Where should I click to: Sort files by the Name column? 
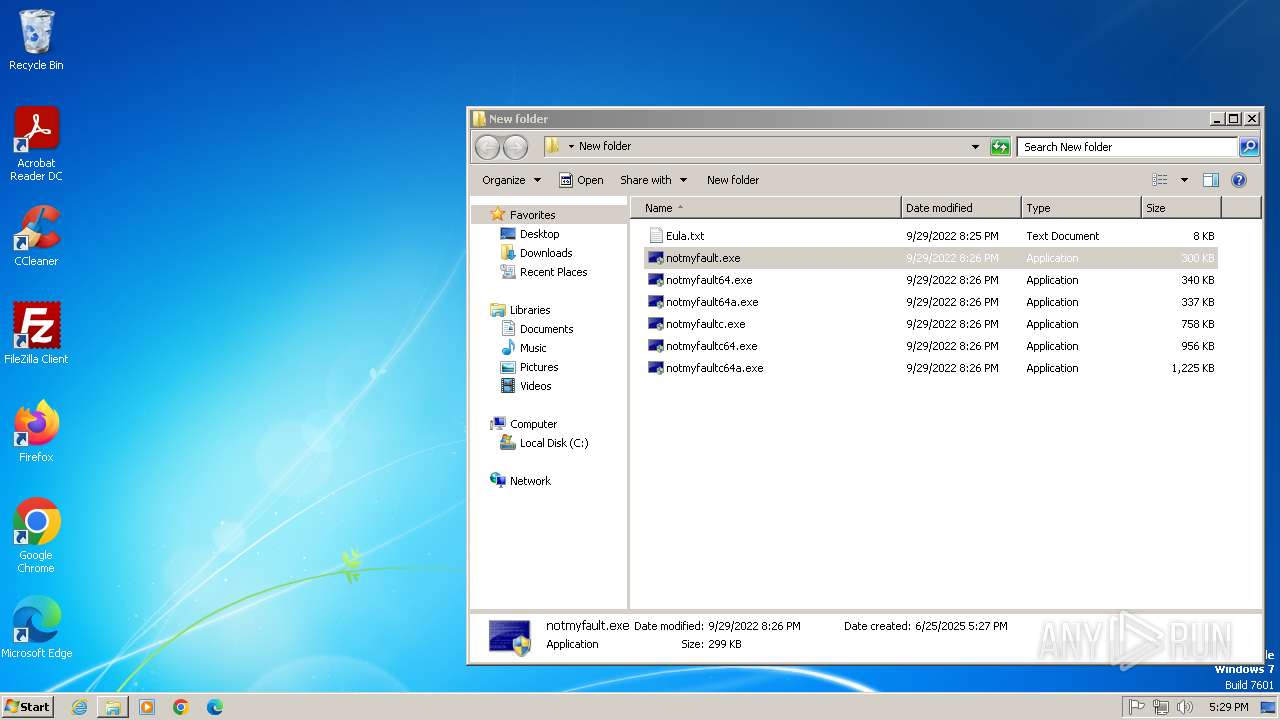pos(766,208)
